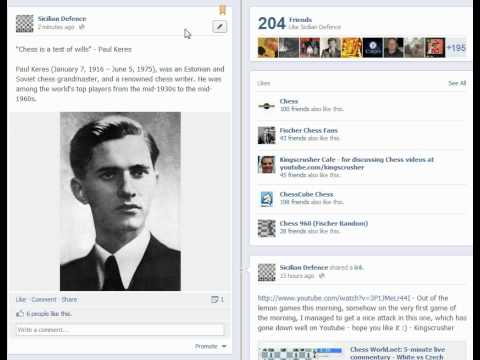The image size is (480, 360).
Task: Open the first friend avatar in the Friends row
Action: [x=268, y=48]
